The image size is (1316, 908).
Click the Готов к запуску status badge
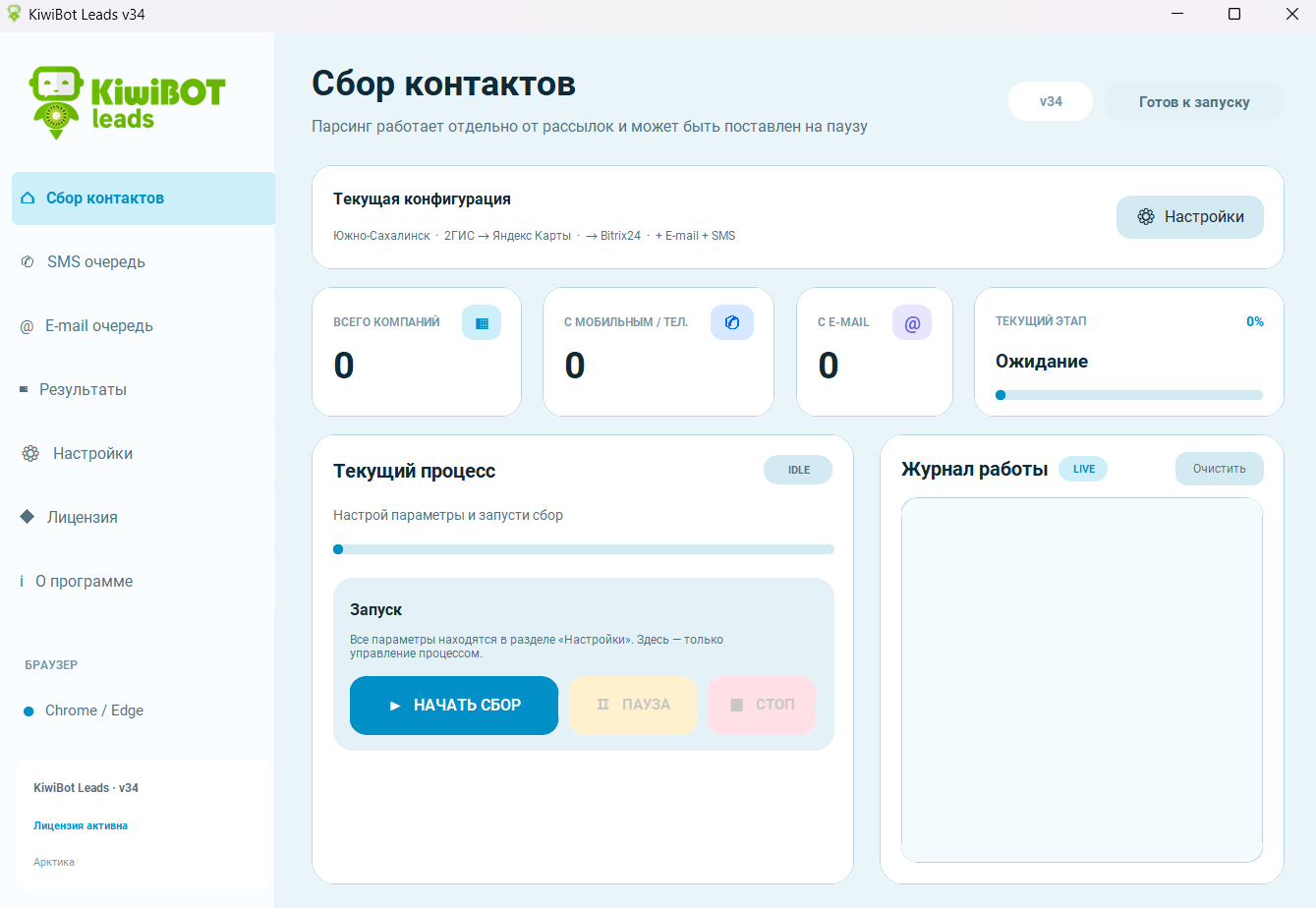point(1194,101)
